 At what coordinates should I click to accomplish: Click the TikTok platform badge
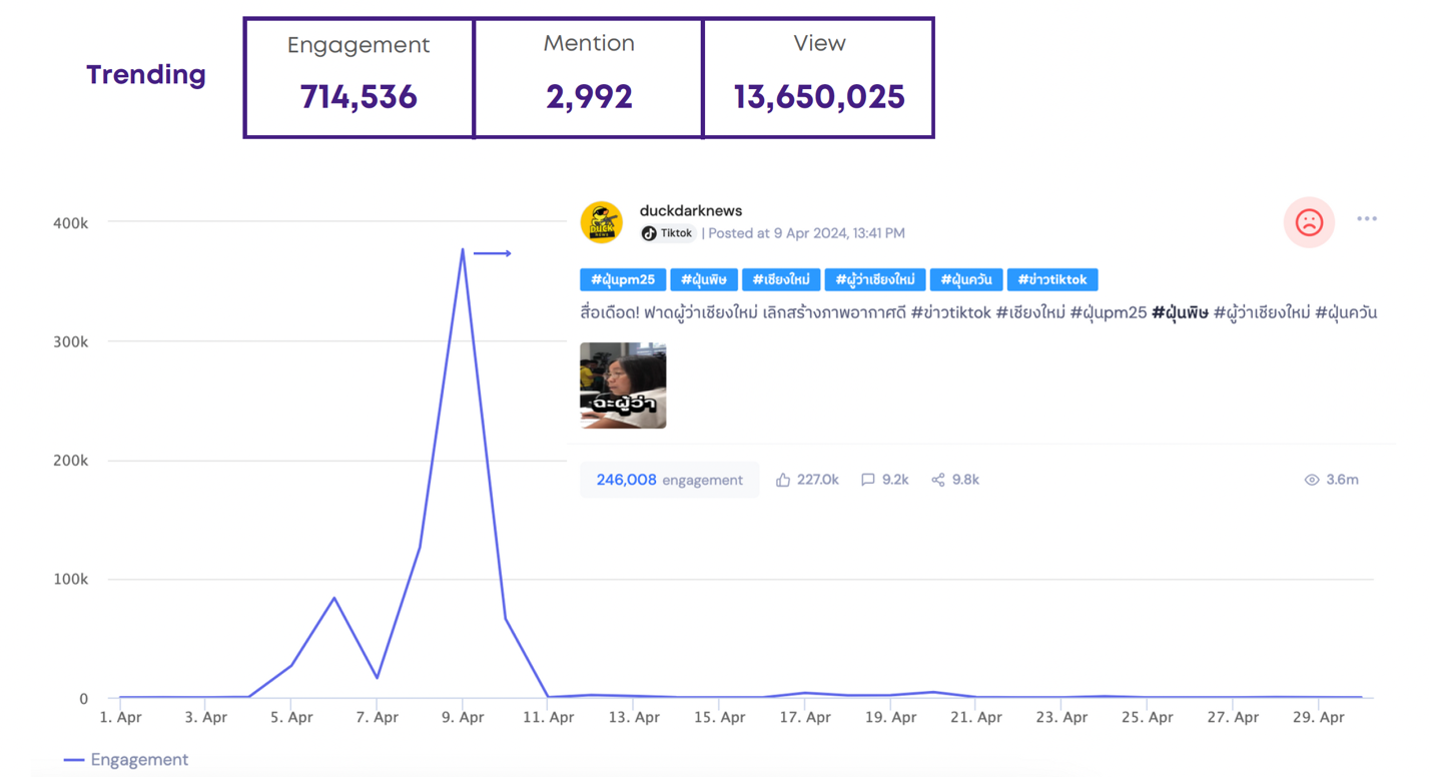click(x=668, y=233)
